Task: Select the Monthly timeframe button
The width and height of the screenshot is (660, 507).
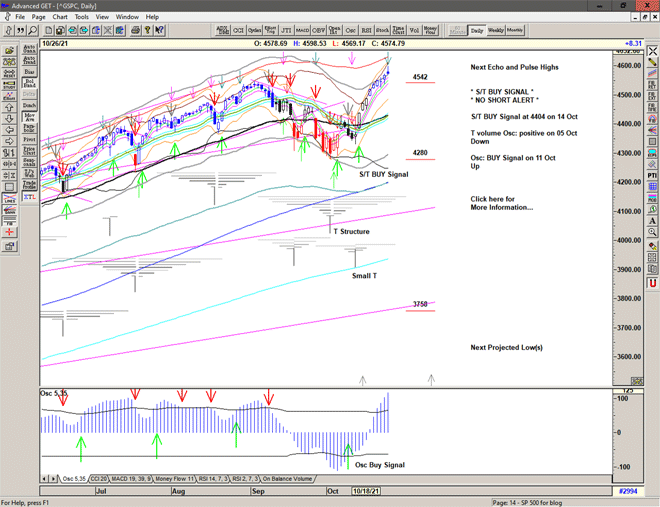Action: point(516,30)
